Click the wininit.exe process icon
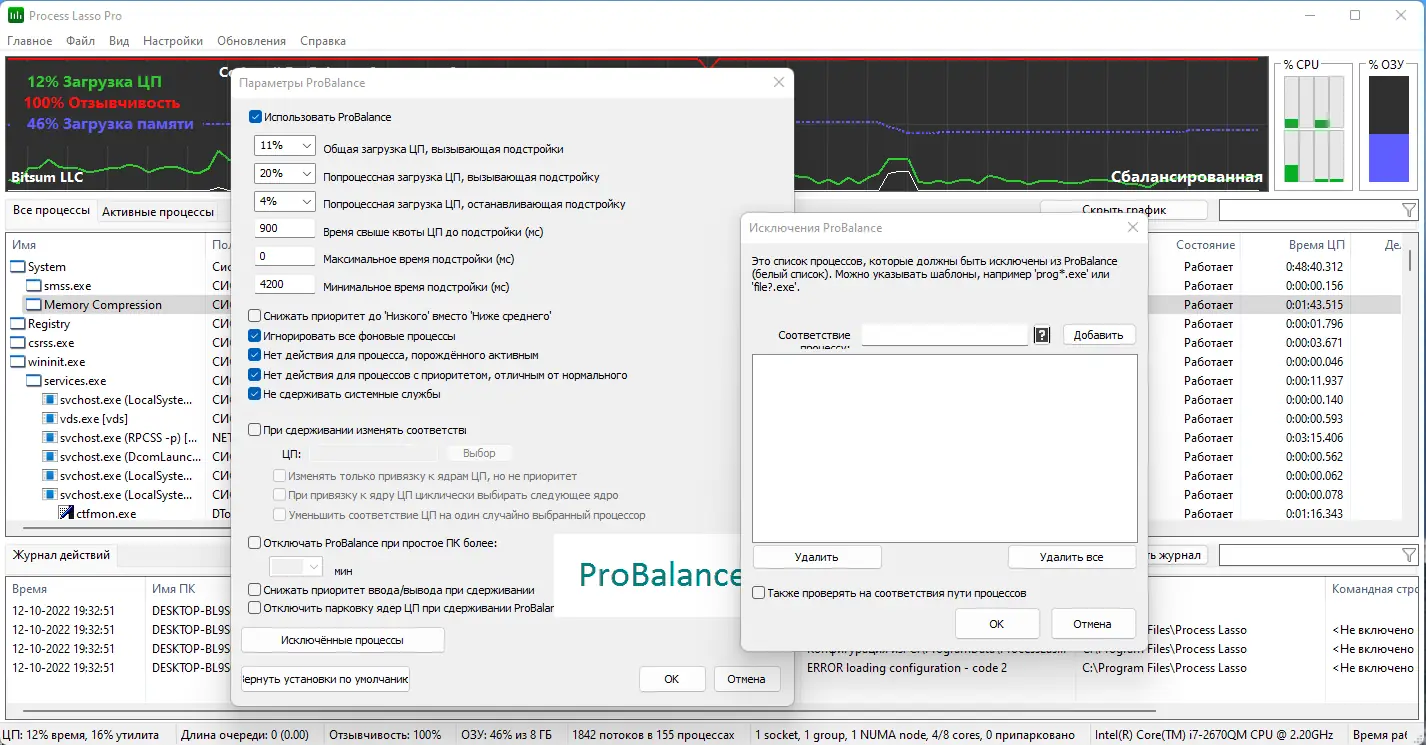Viewport: 1426px width, 745px height. pyautogui.click(x=18, y=362)
